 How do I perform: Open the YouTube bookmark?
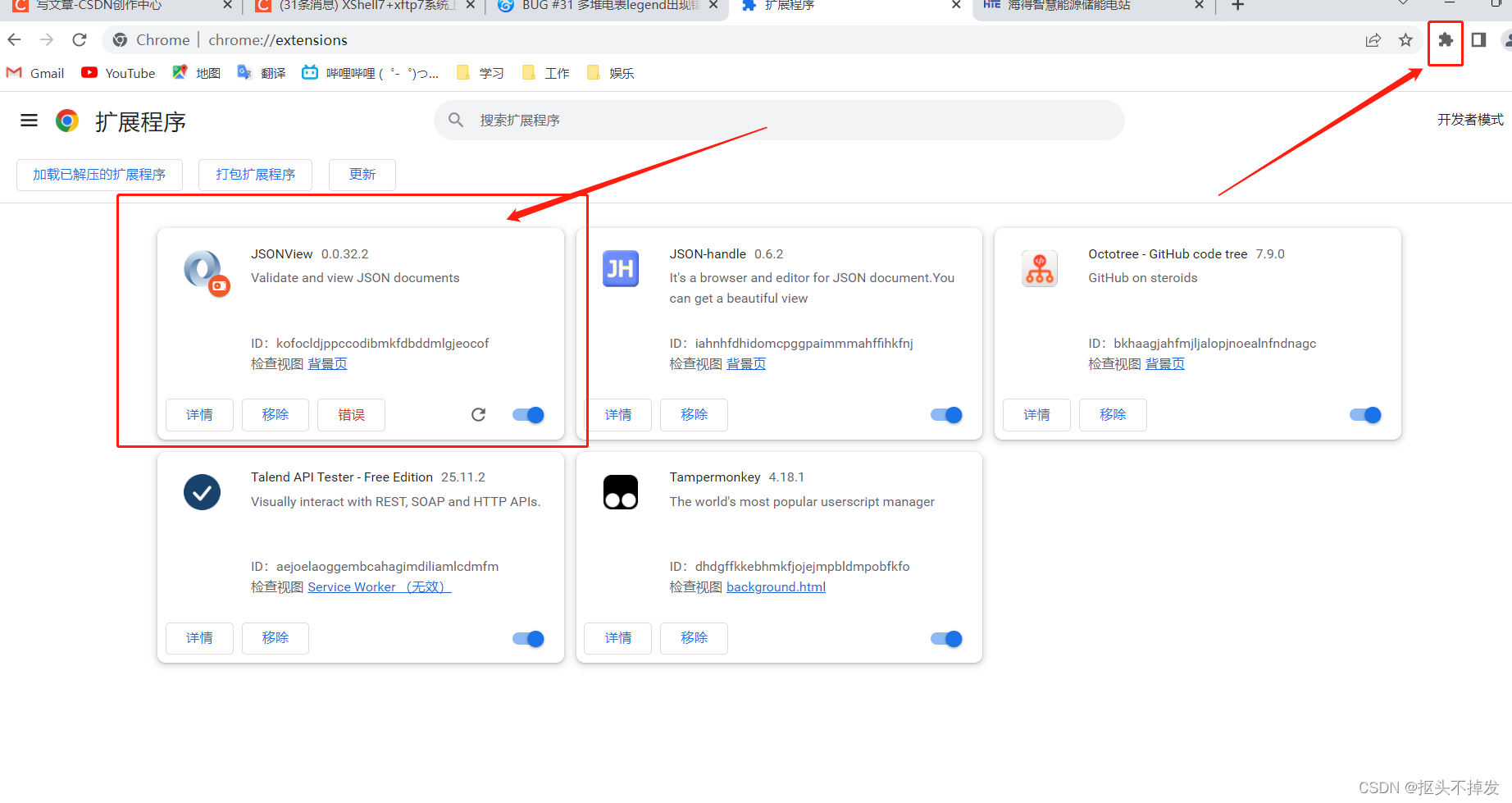click(118, 73)
